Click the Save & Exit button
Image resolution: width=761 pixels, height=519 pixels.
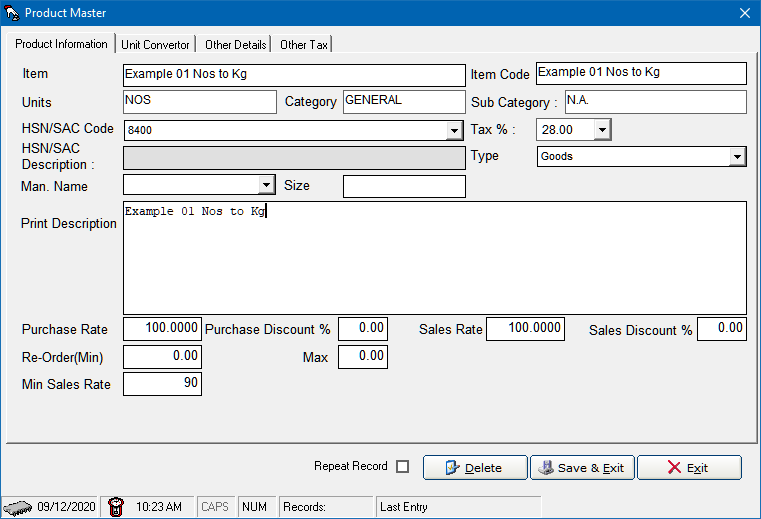tap(582, 468)
